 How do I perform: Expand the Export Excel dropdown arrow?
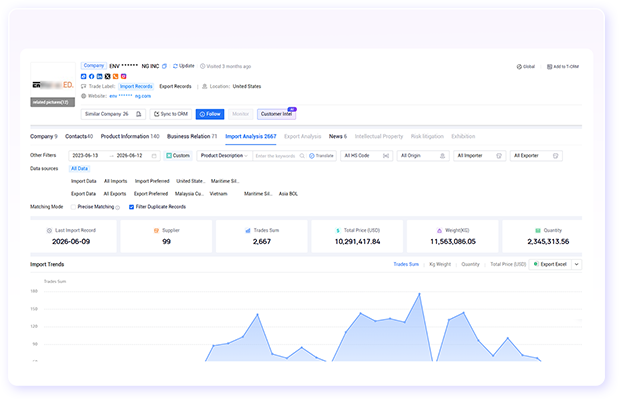tap(577, 264)
